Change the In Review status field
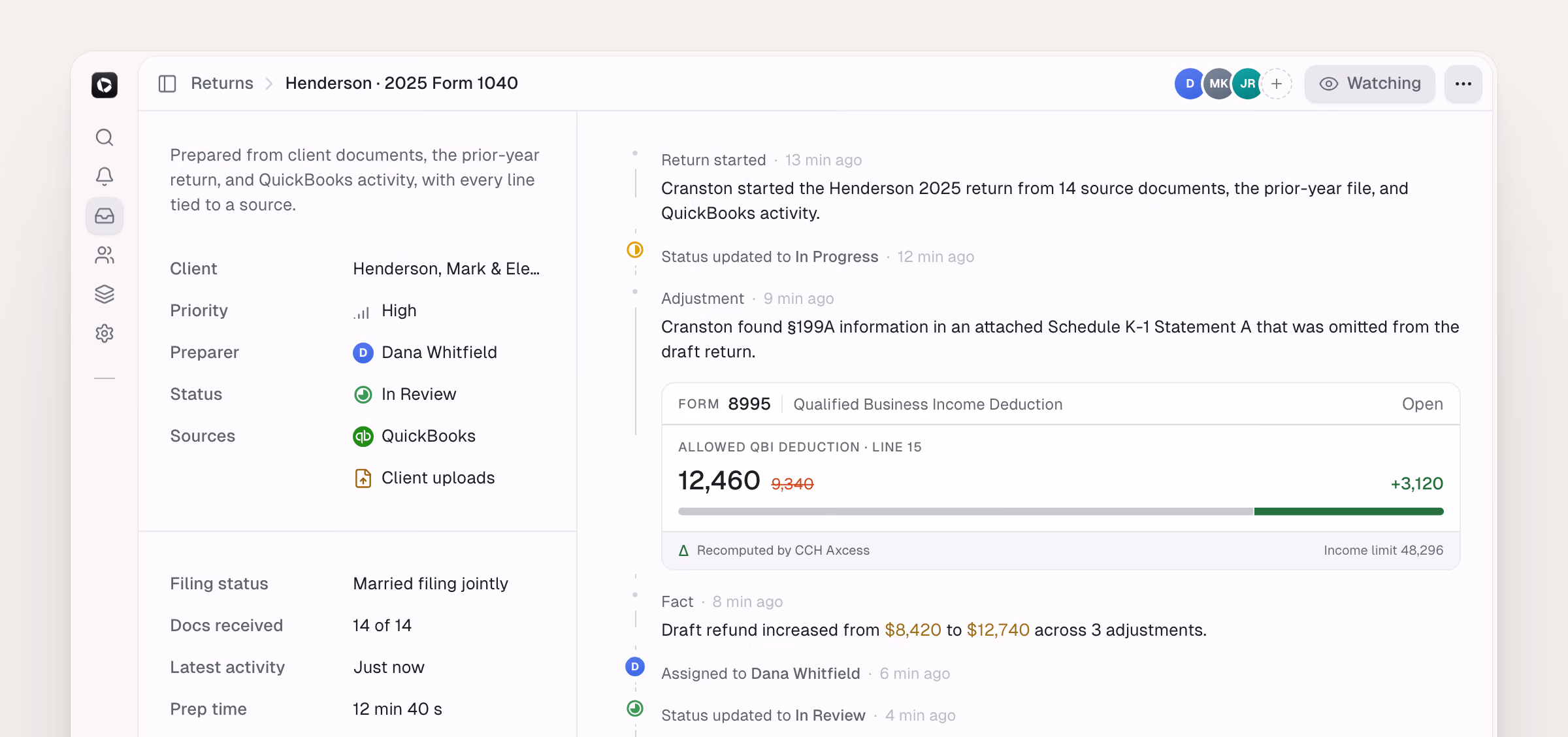Image resolution: width=1568 pixels, height=737 pixels. coord(404,395)
